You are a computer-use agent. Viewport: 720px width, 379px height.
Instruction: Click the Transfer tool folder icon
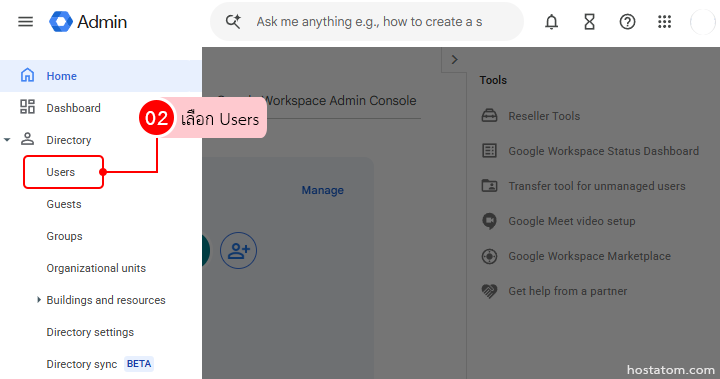489,186
